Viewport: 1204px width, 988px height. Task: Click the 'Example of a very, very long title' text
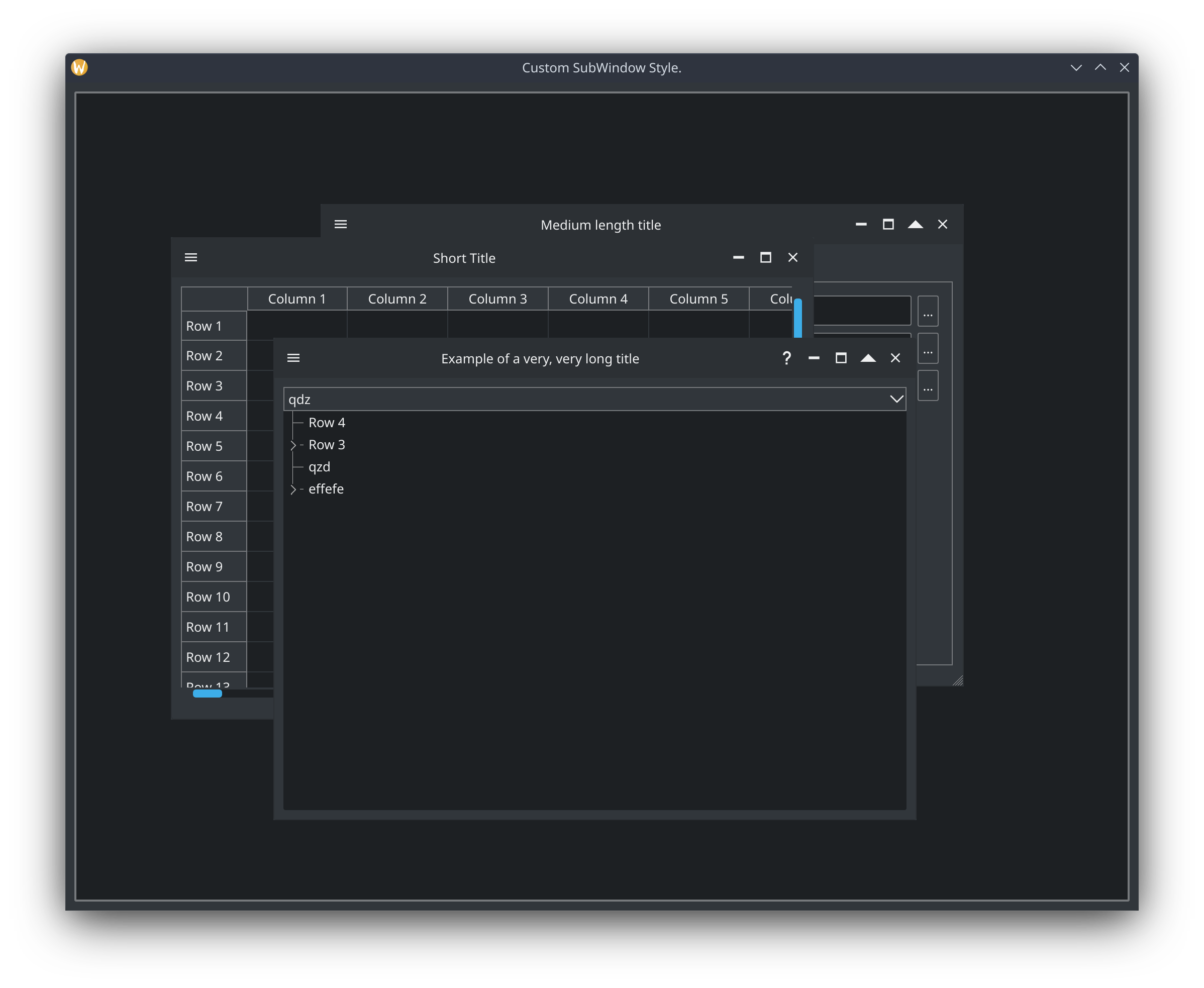(x=540, y=358)
